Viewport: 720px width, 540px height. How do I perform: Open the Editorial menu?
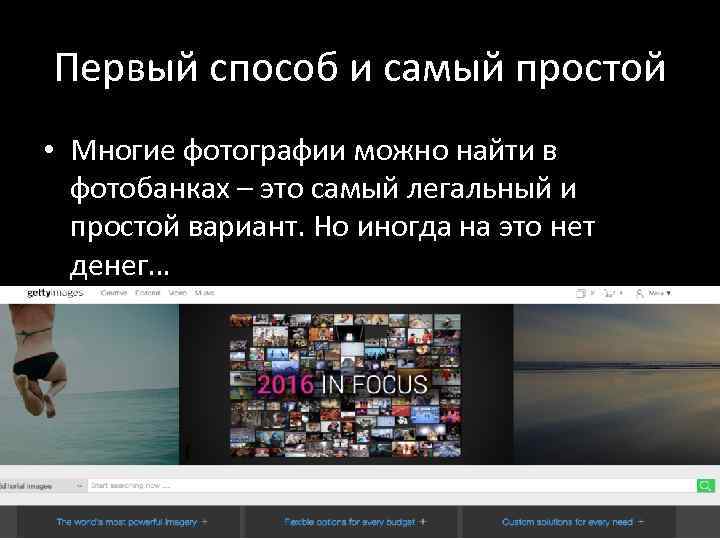pyautogui.click(x=147, y=292)
